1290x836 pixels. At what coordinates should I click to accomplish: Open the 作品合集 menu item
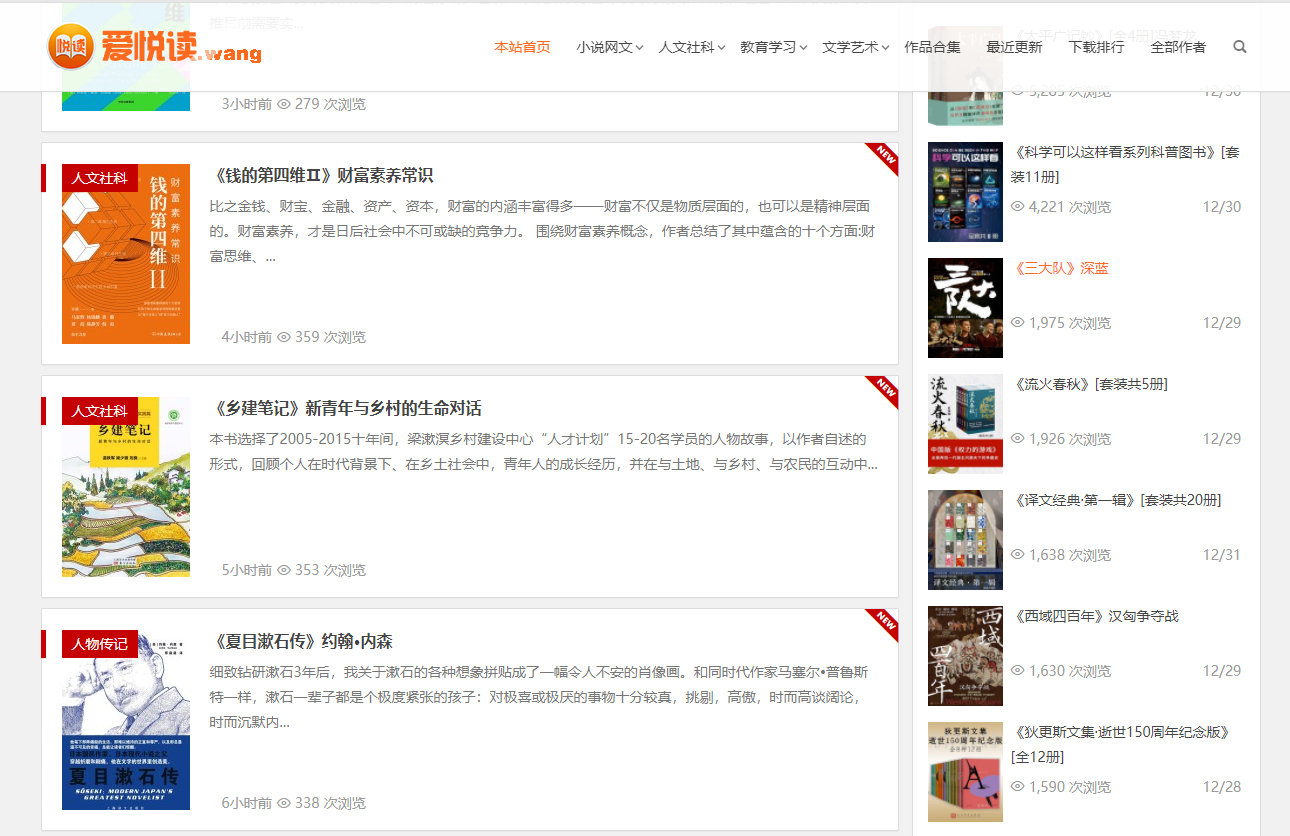pos(932,47)
